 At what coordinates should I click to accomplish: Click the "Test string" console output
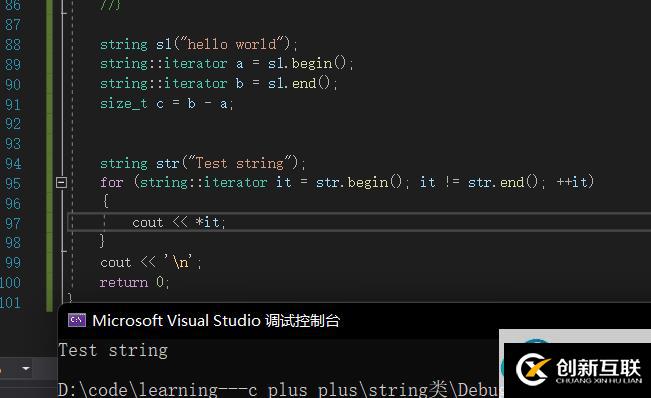pos(113,351)
